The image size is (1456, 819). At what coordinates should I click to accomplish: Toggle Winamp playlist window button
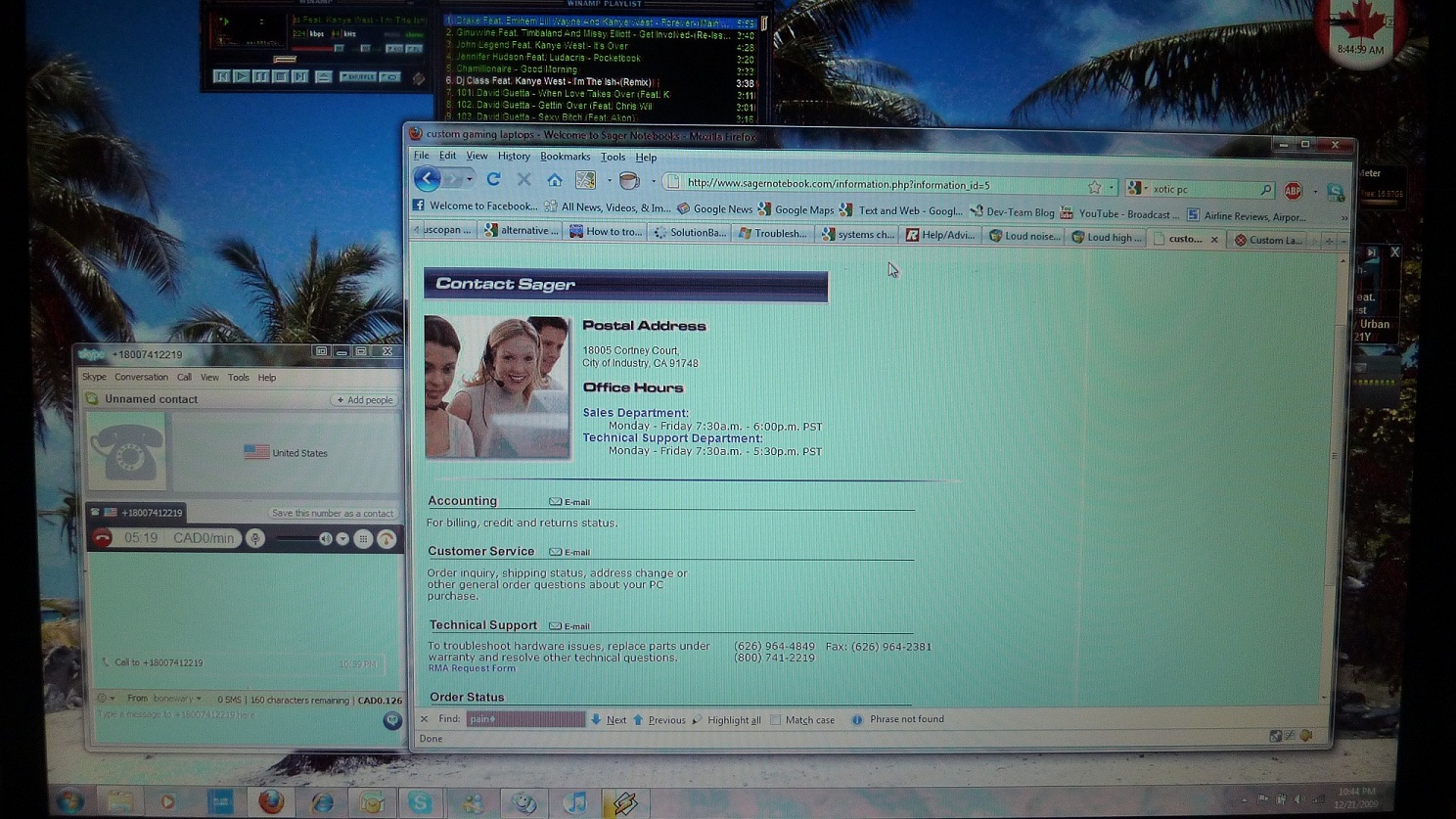click(x=414, y=49)
